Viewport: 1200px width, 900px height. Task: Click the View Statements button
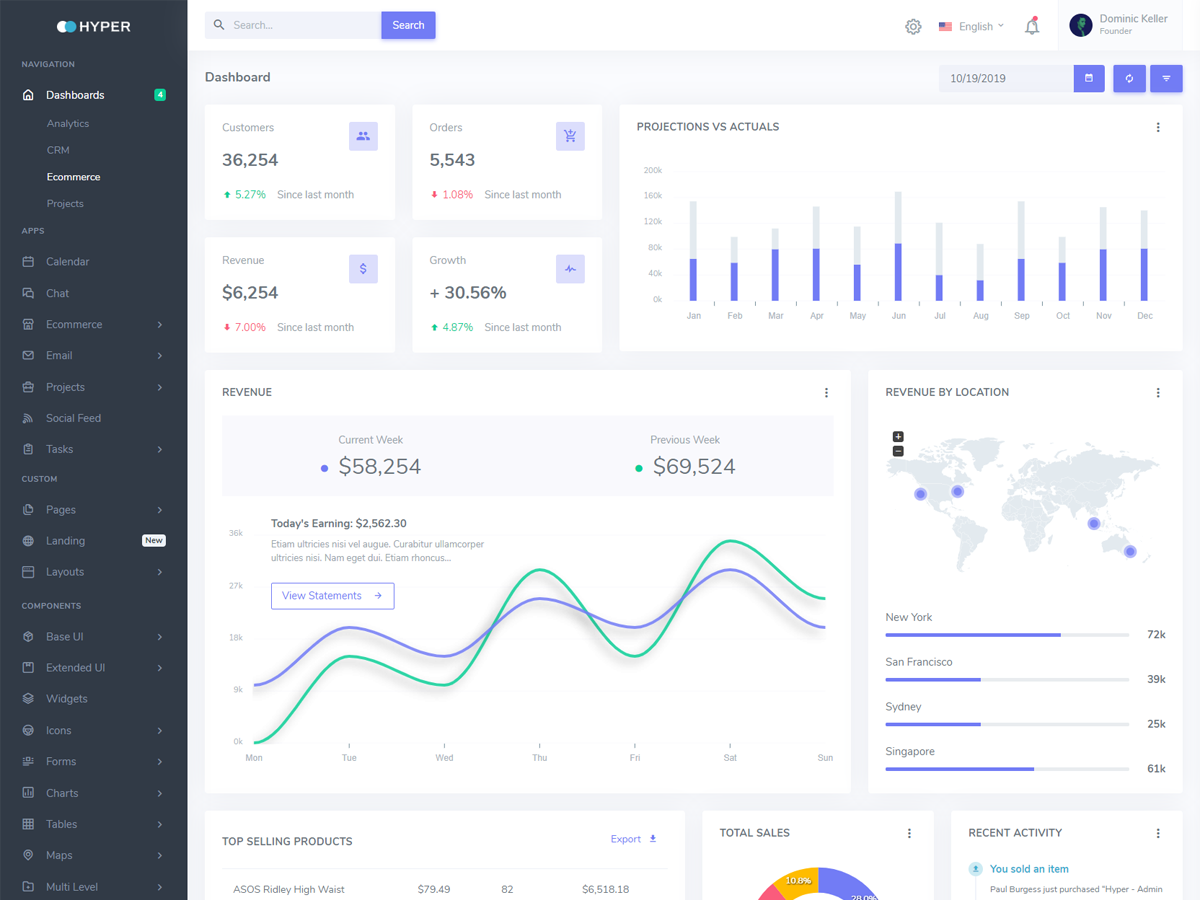pos(332,596)
